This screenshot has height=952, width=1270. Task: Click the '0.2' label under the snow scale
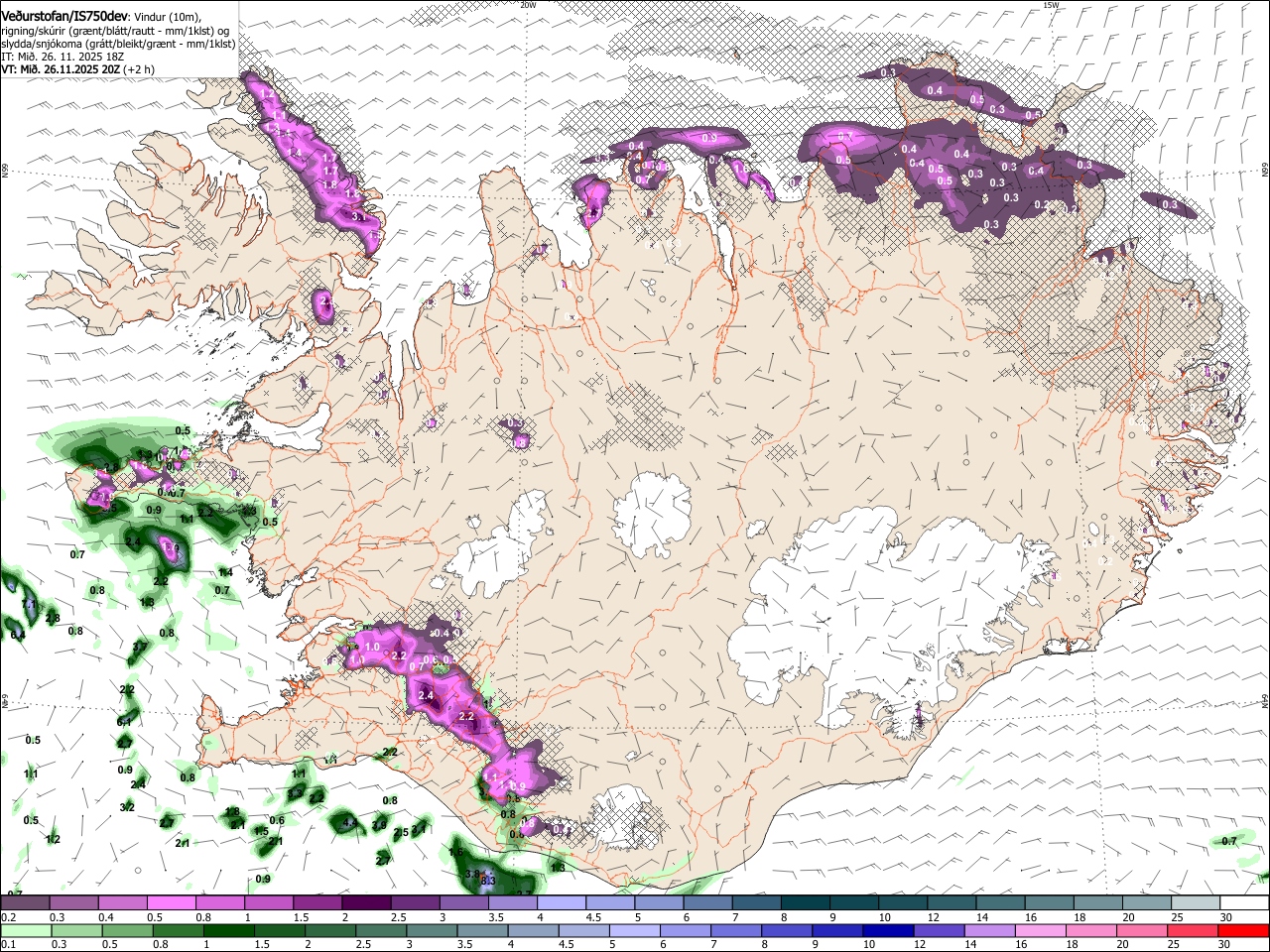click(8, 917)
